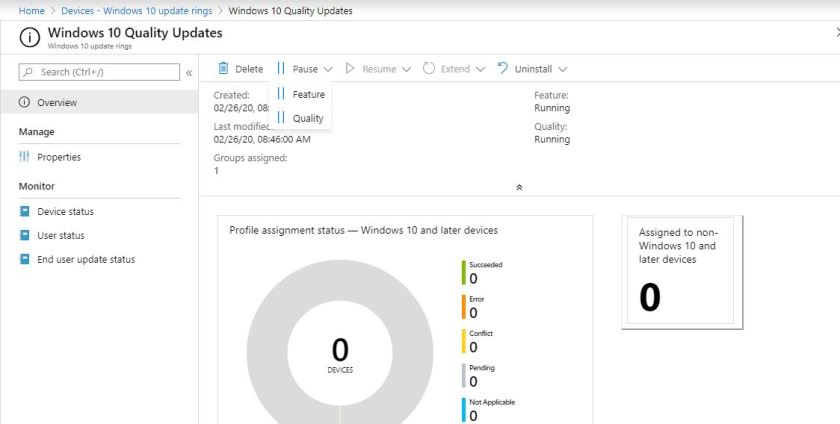Click the Delete trash icon

click(x=223, y=69)
